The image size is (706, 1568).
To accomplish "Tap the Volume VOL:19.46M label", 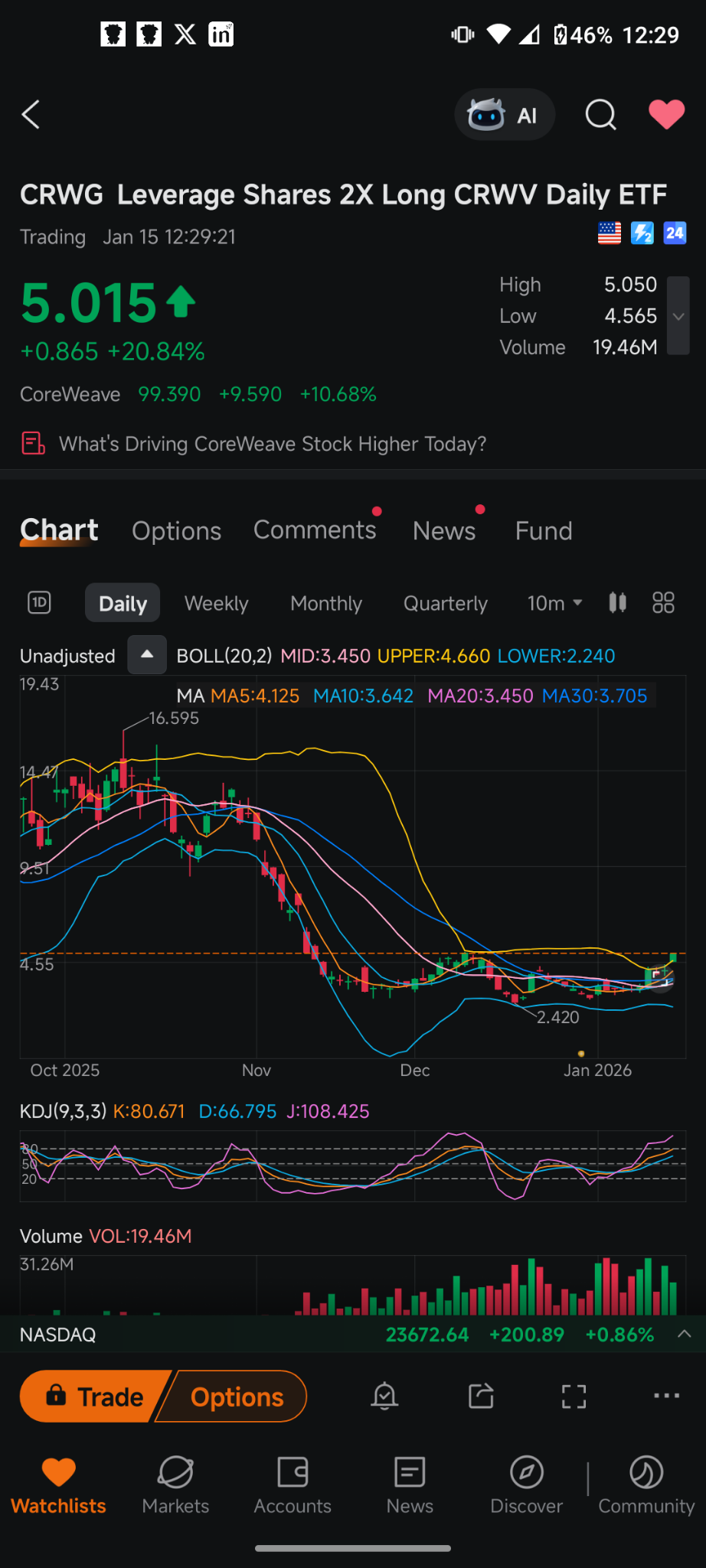I will click(106, 1236).
